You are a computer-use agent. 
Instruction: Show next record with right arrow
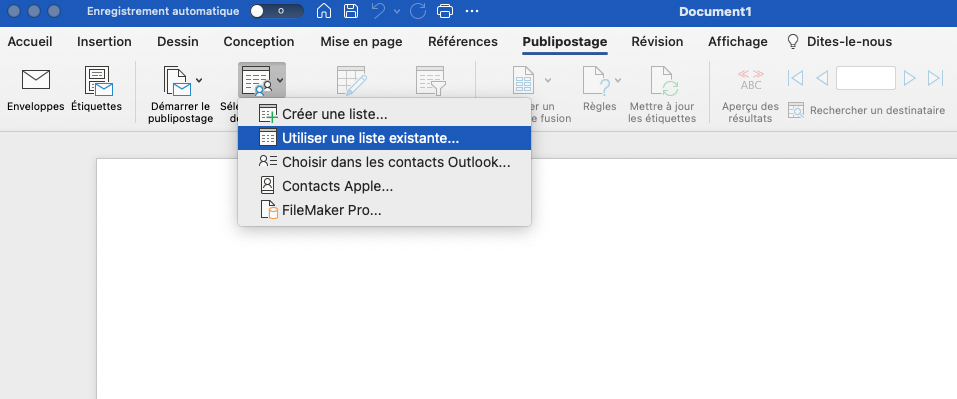coord(909,78)
